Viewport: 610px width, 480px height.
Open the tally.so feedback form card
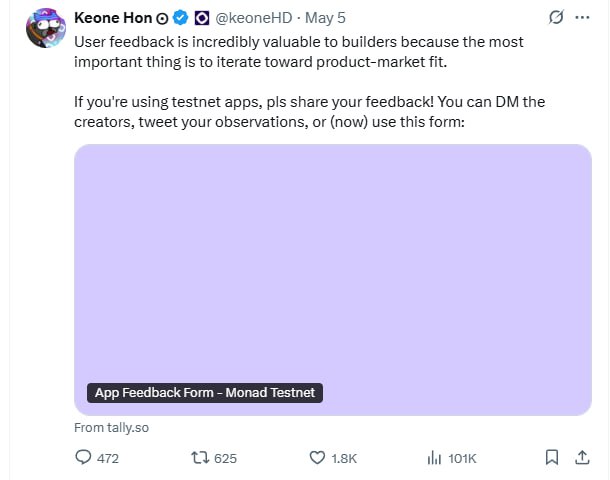333,280
